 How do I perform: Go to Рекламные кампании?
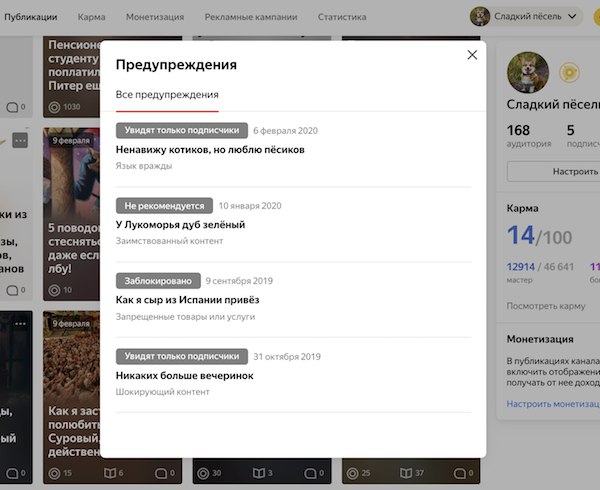pos(251,17)
